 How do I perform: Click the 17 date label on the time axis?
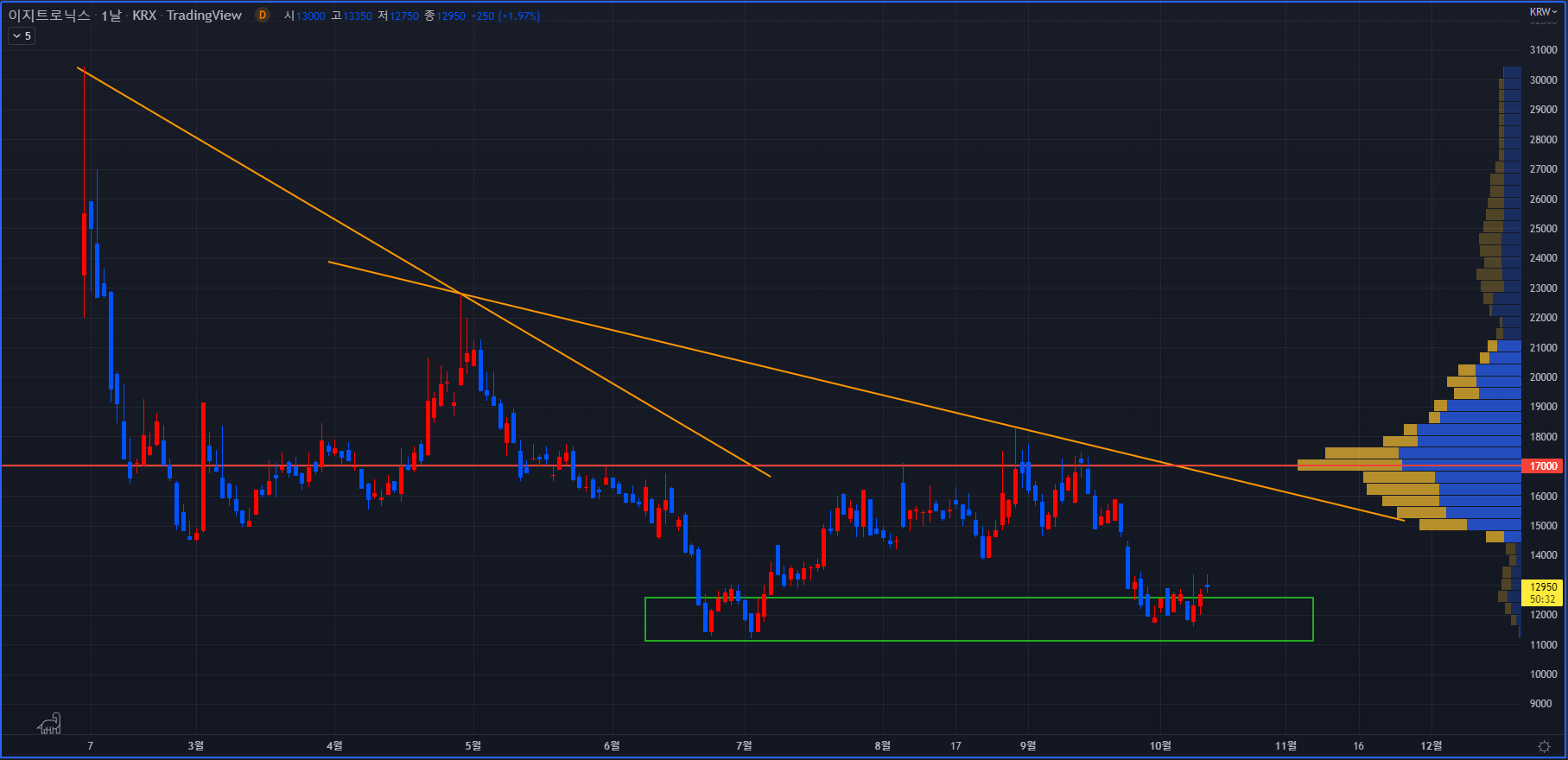tap(955, 745)
